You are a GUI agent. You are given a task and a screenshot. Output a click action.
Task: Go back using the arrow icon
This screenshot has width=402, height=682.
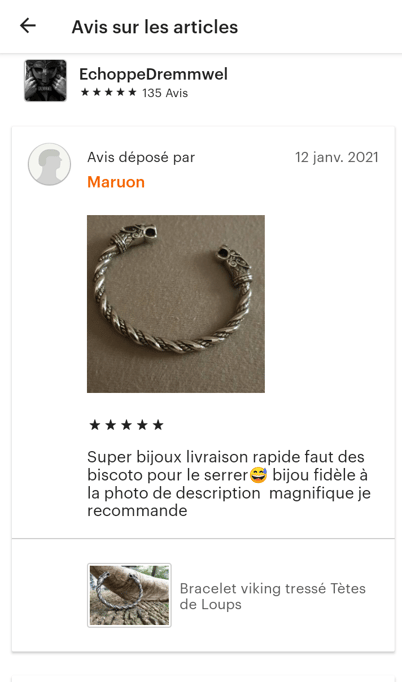(28, 26)
